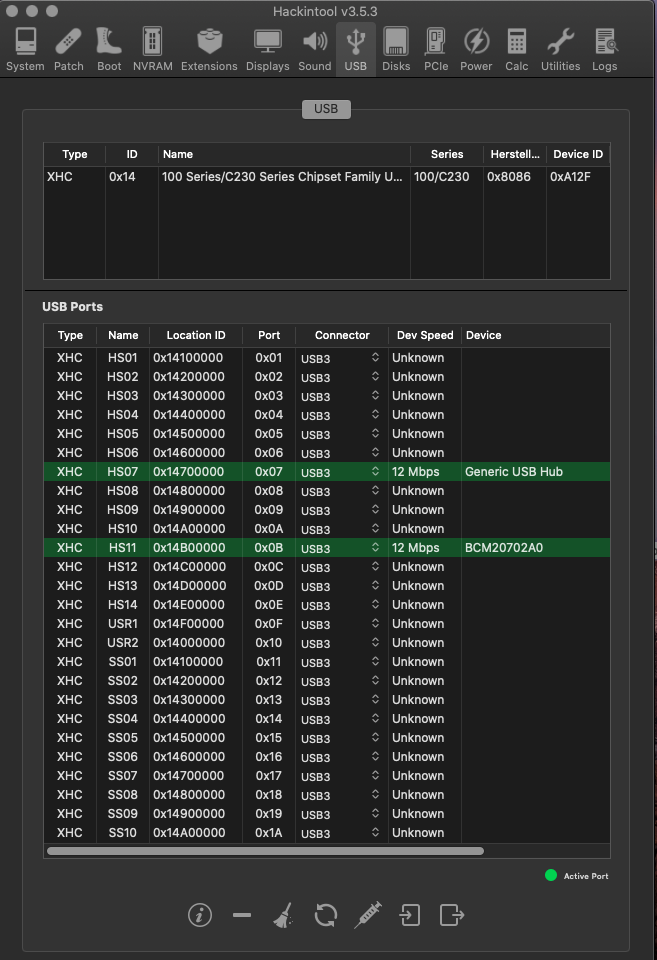
Task: Open the Utilities toolbar section
Action: (560, 50)
